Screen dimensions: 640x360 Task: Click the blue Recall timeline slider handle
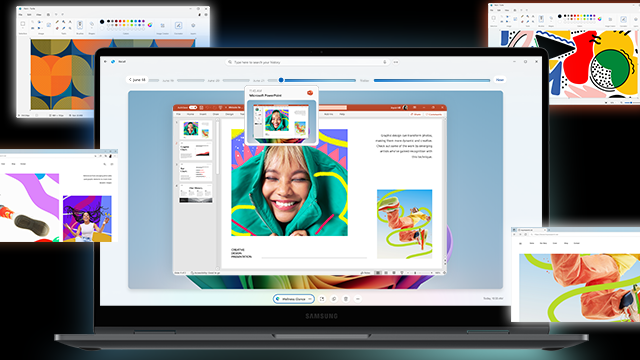pyautogui.click(x=281, y=80)
